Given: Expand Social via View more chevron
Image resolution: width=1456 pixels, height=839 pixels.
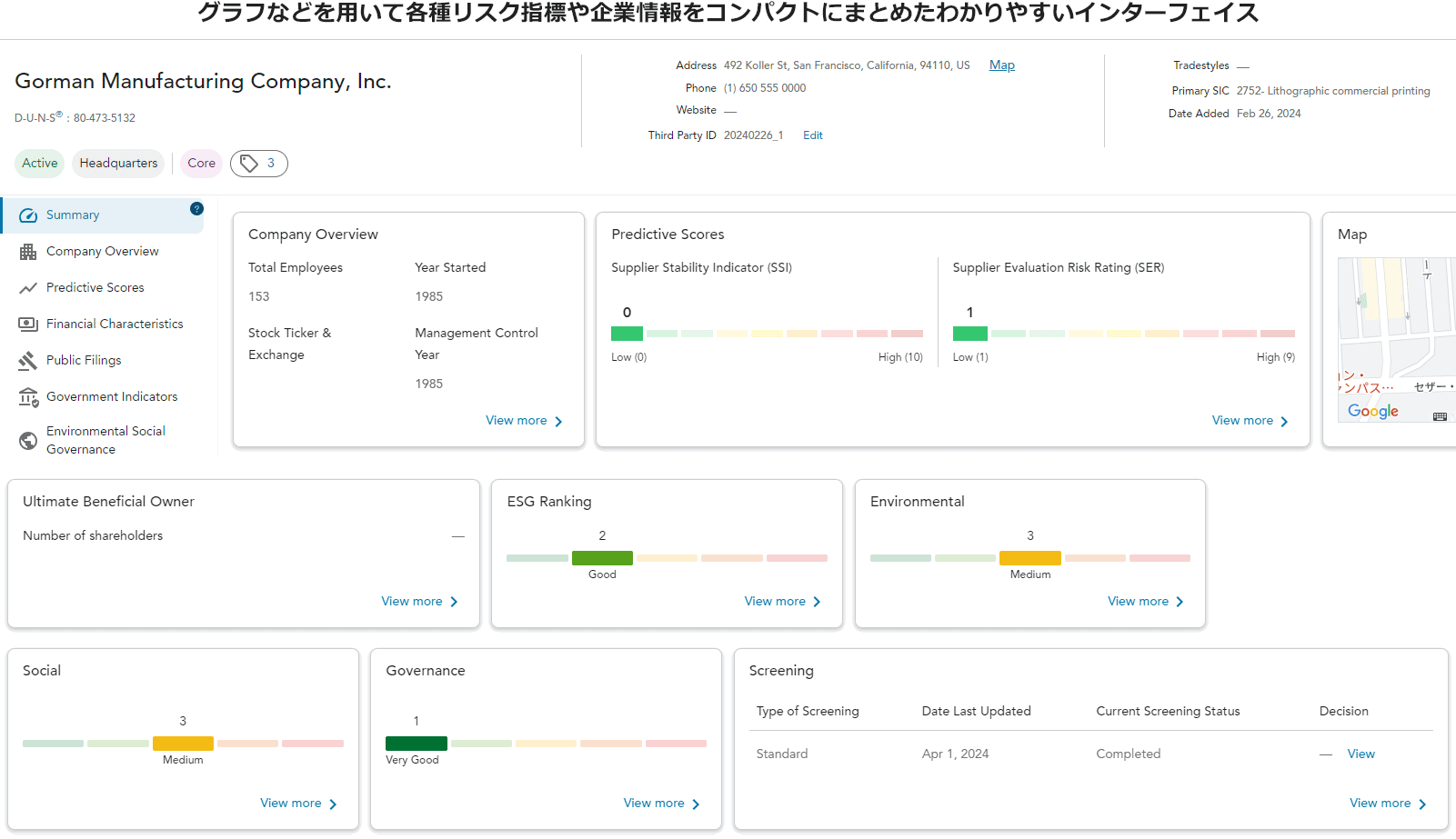Looking at the screenshot, I should tap(333, 804).
